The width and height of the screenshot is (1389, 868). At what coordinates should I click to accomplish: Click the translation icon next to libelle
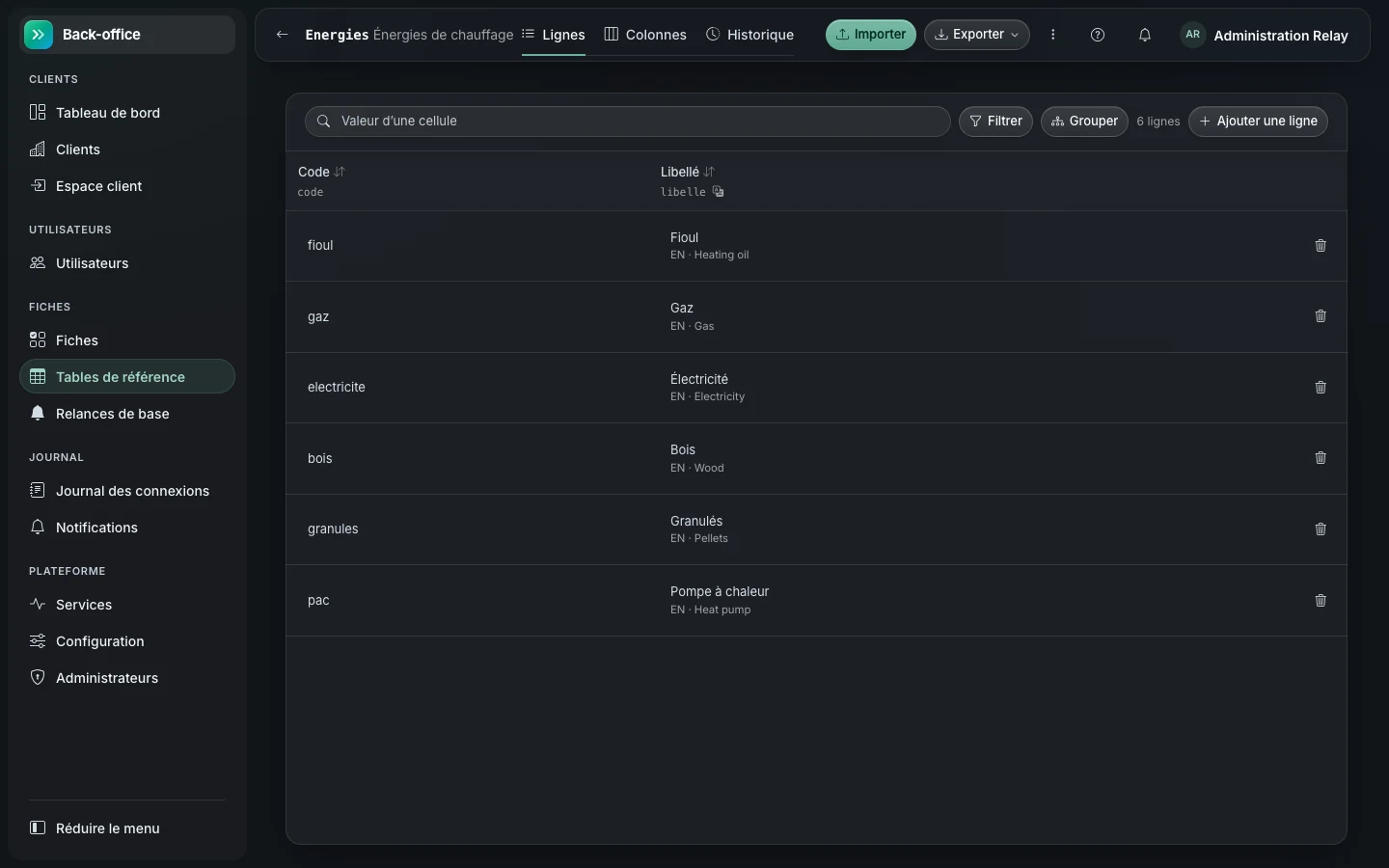point(718,192)
